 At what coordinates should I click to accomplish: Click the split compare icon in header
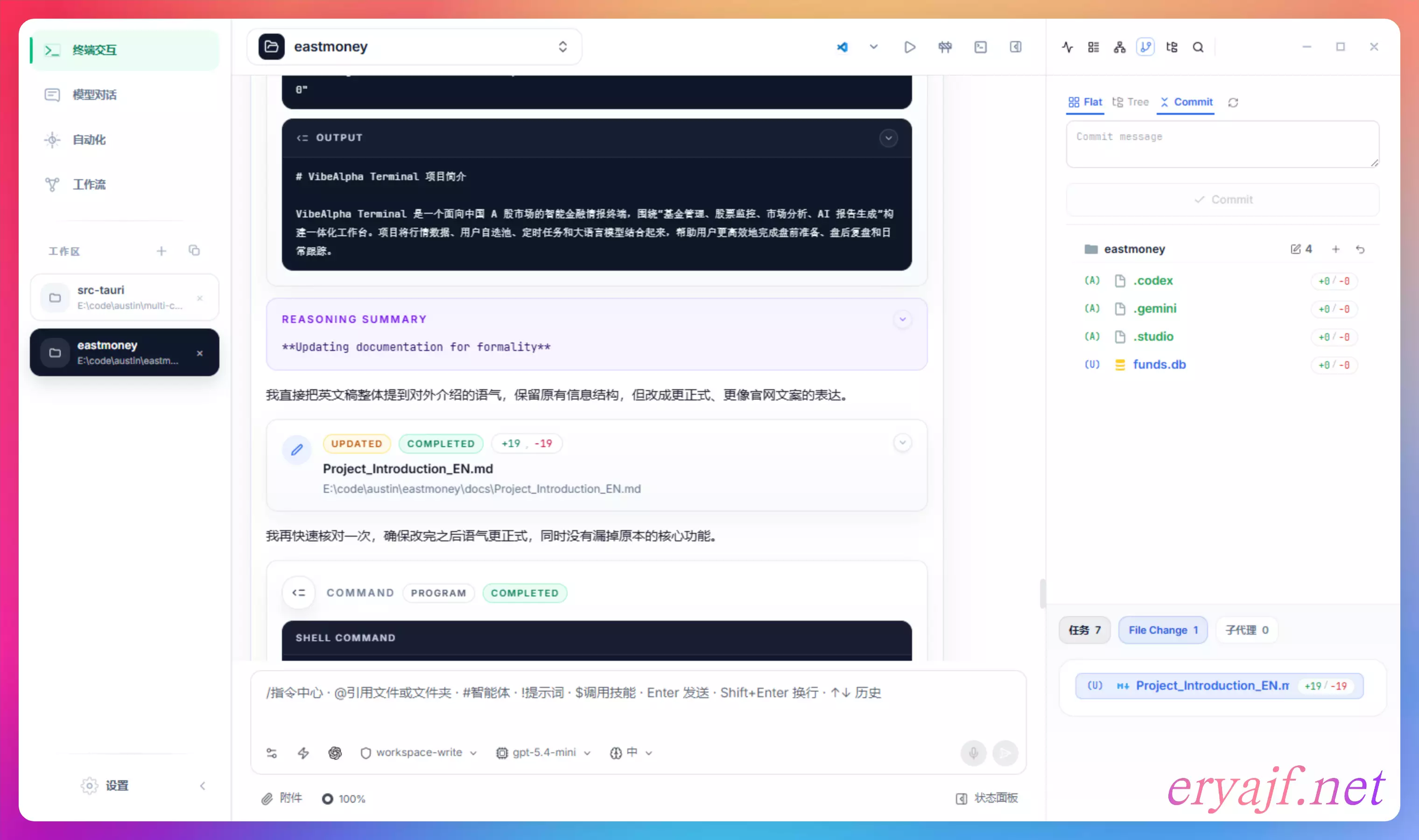click(945, 47)
